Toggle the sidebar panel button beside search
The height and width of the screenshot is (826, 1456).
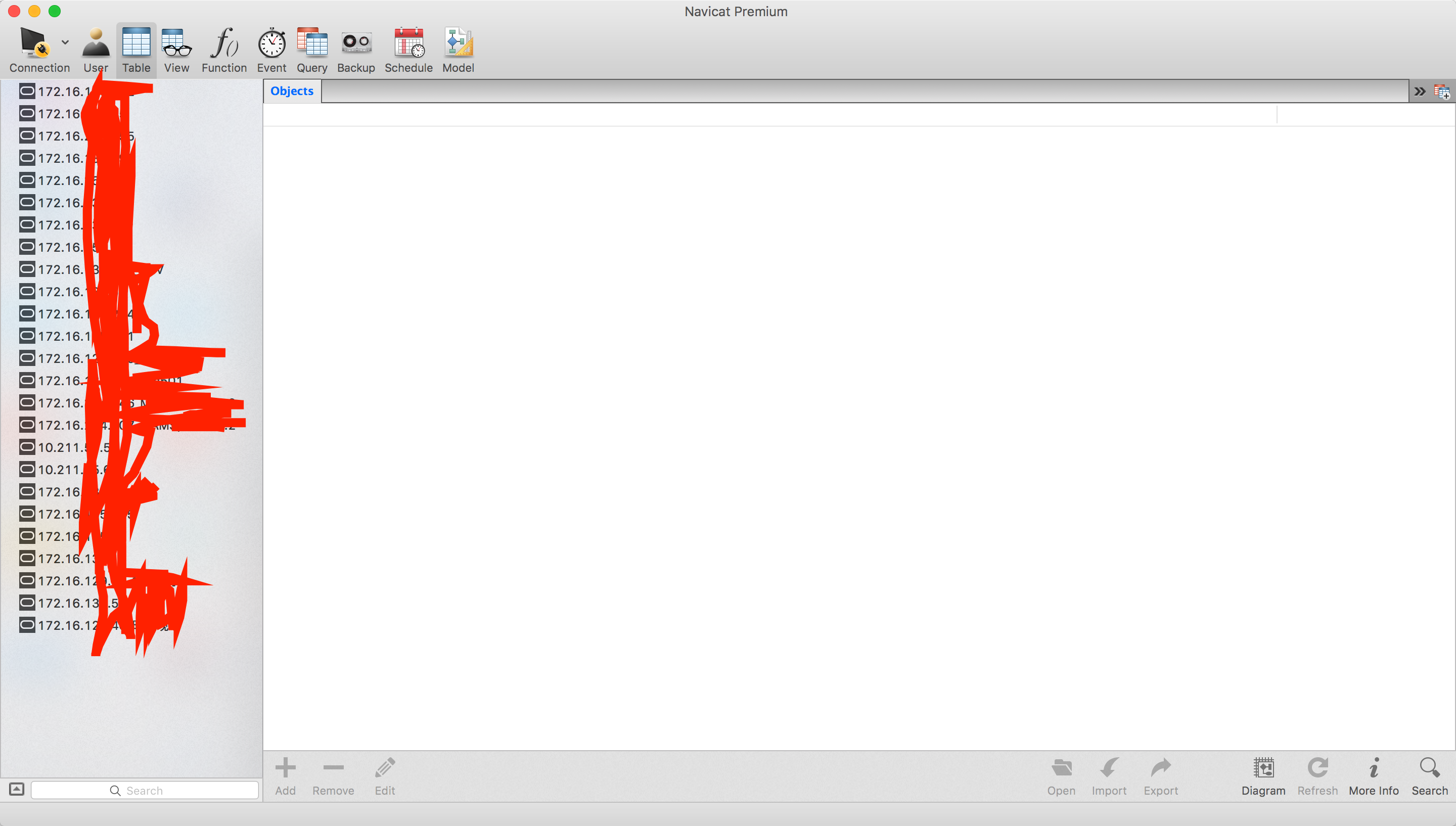17,789
